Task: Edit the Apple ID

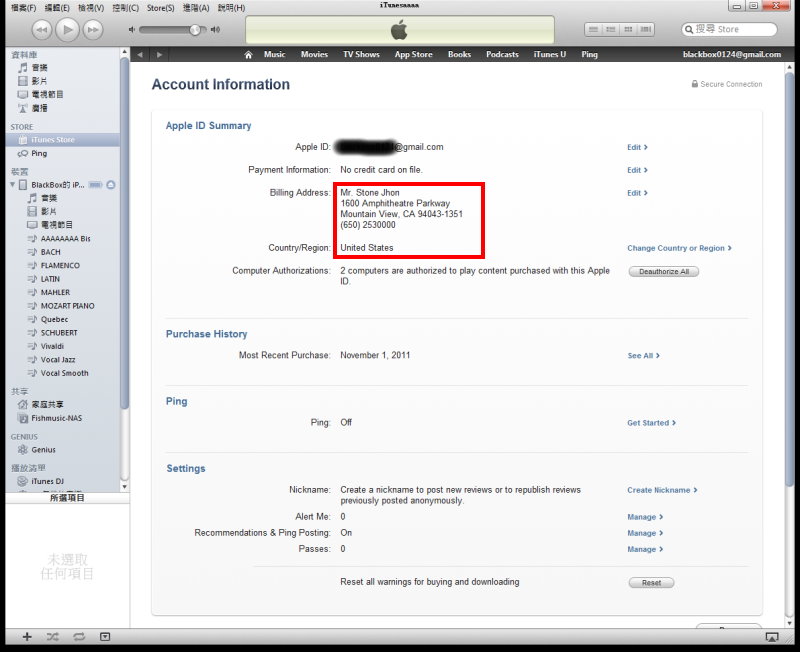Action: [637, 147]
